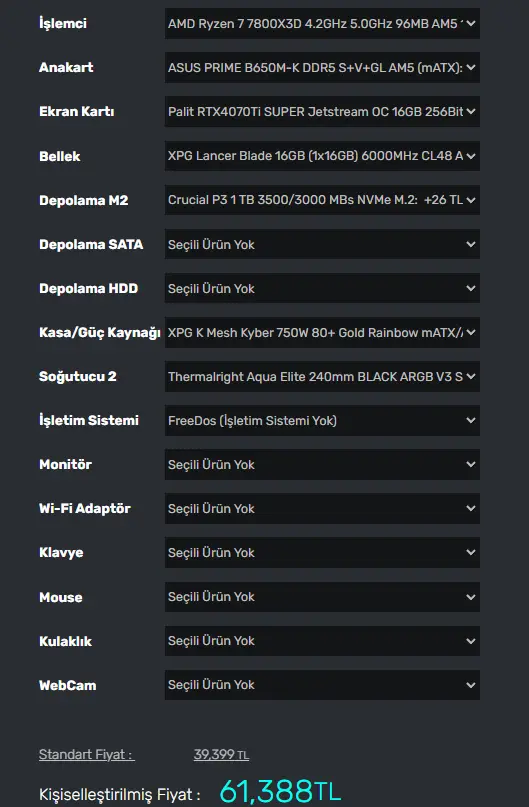Click the 61,388TL customized price
The height and width of the screenshot is (807, 529).
tap(280, 791)
